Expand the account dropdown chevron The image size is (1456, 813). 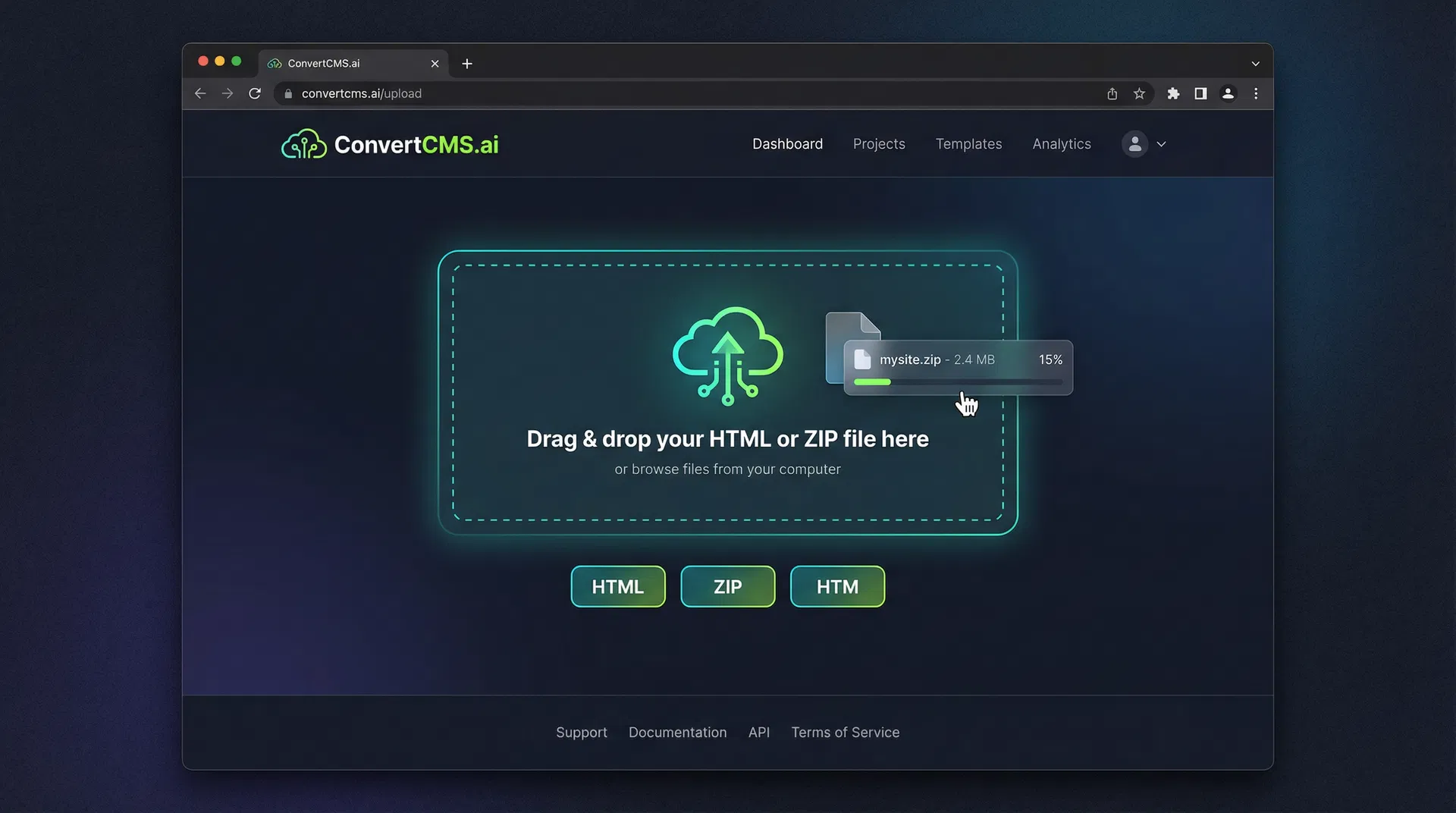pos(1161,144)
